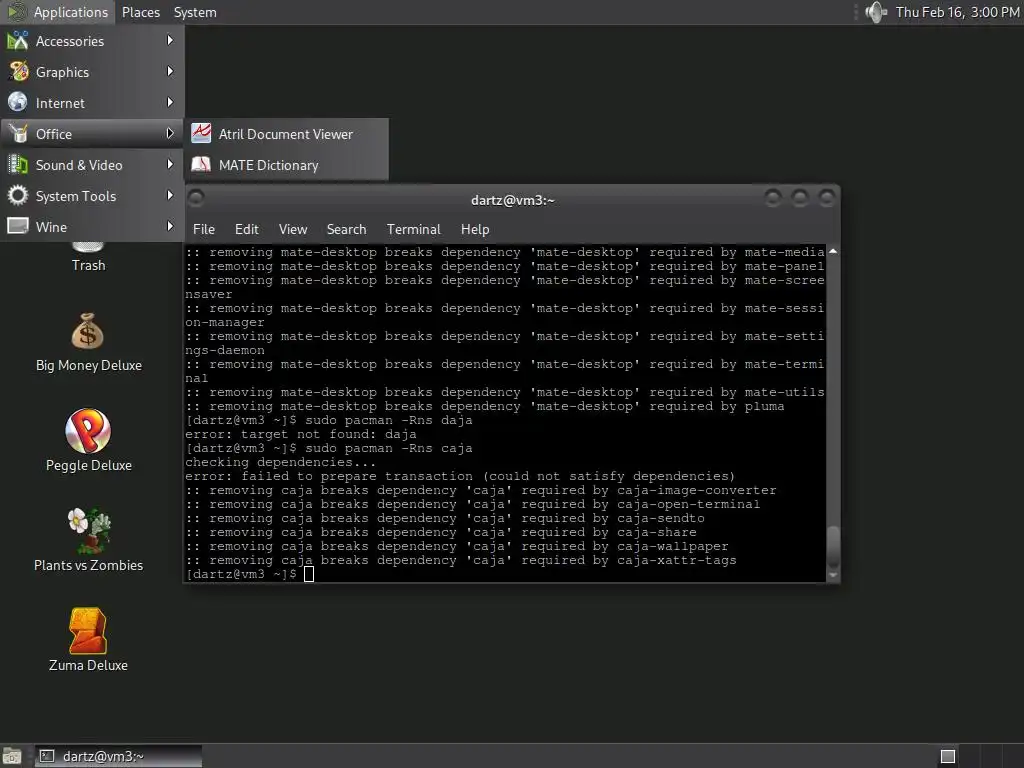The image size is (1024, 768).
Task: Click 'checking dependencies...' line
Action: [x=281, y=462]
